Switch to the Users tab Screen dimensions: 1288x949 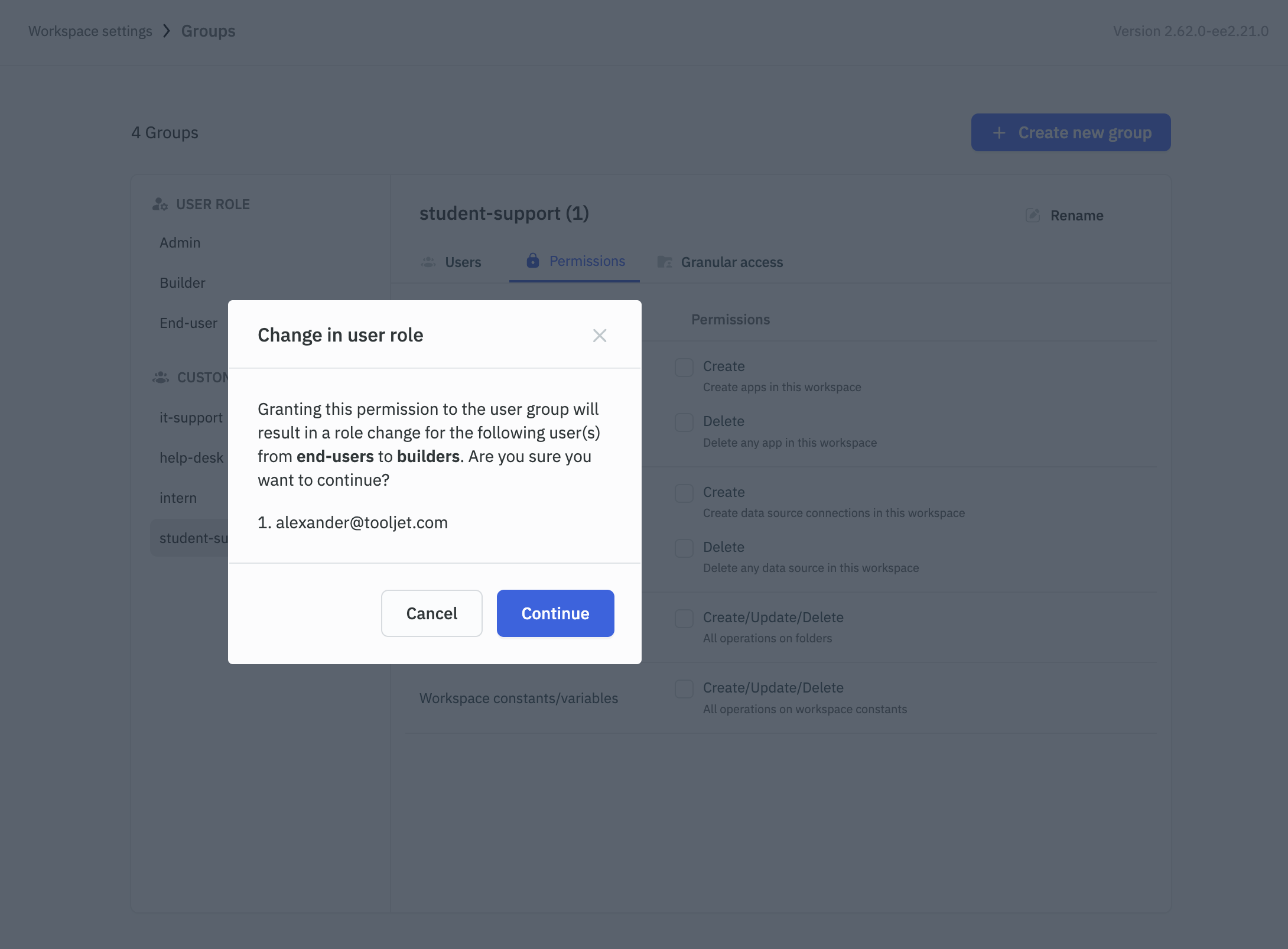[x=463, y=262]
